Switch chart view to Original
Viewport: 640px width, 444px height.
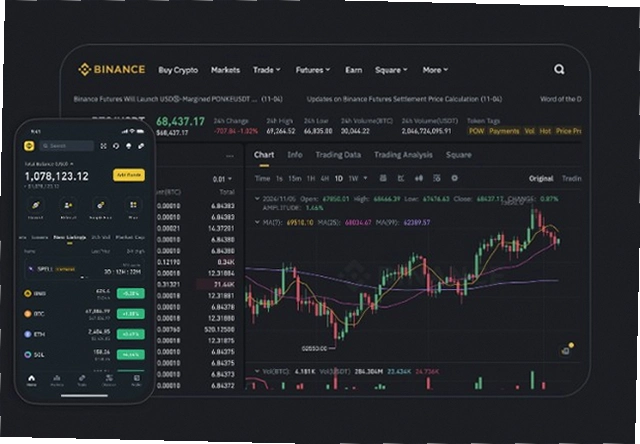click(541, 179)
